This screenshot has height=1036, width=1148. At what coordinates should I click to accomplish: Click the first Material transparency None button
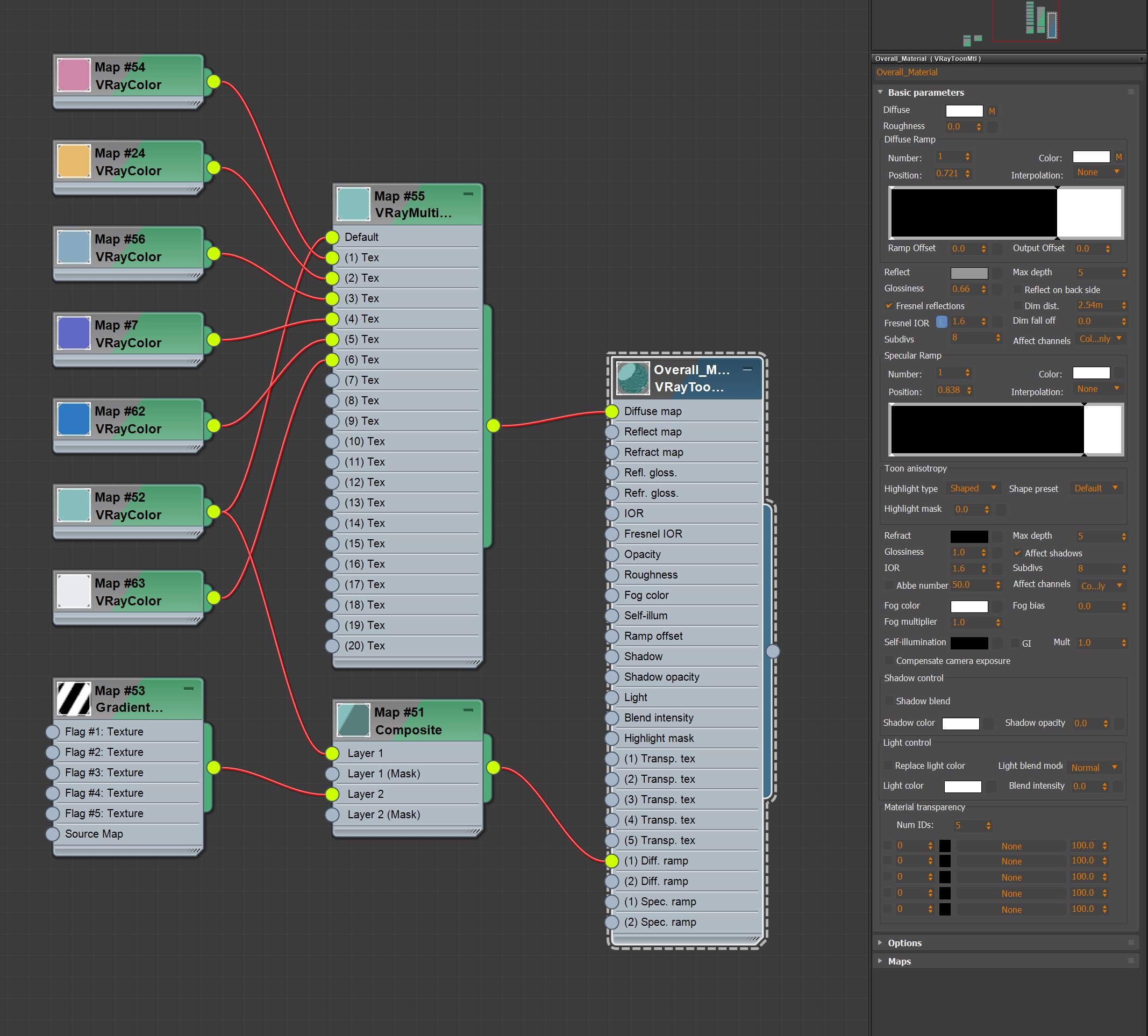click(1011, 846)
